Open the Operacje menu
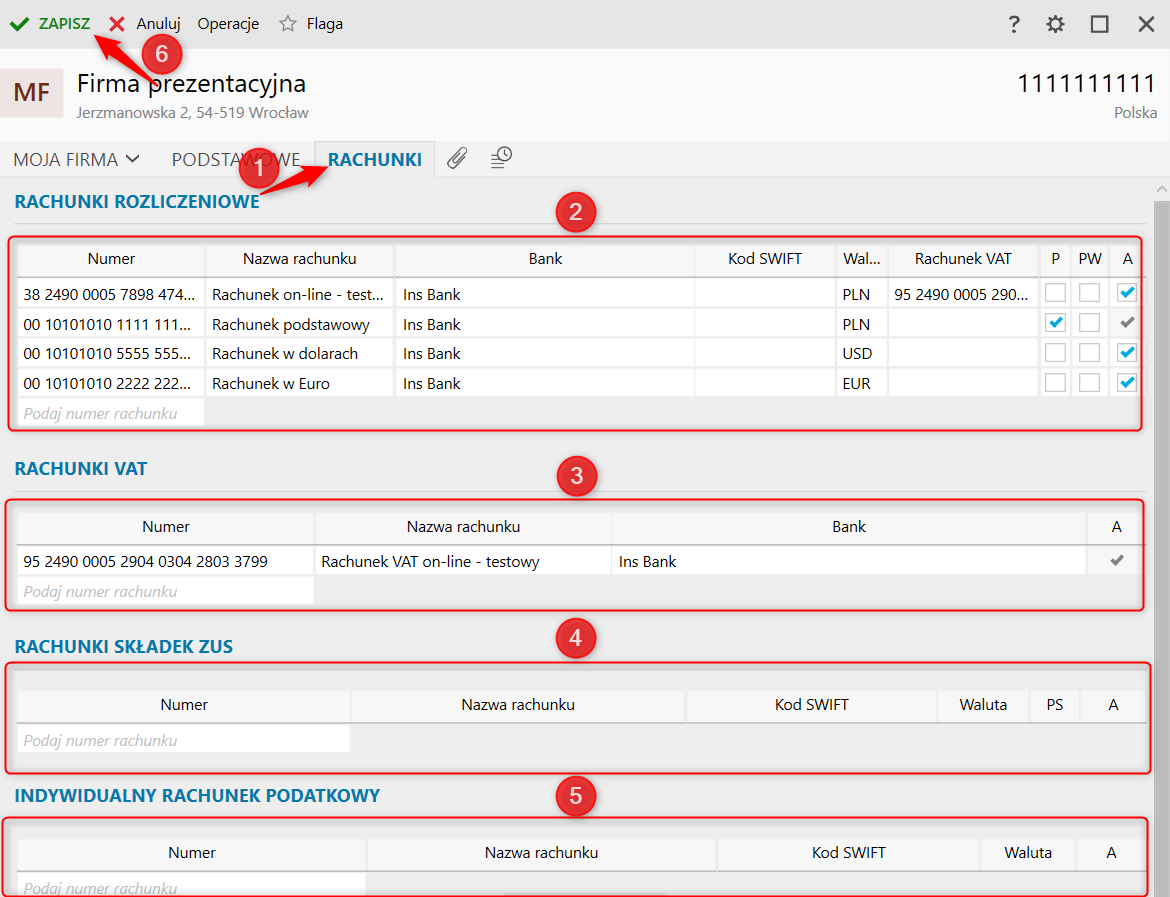Screen dimensions: 1170x897 [x=228, y=24]
